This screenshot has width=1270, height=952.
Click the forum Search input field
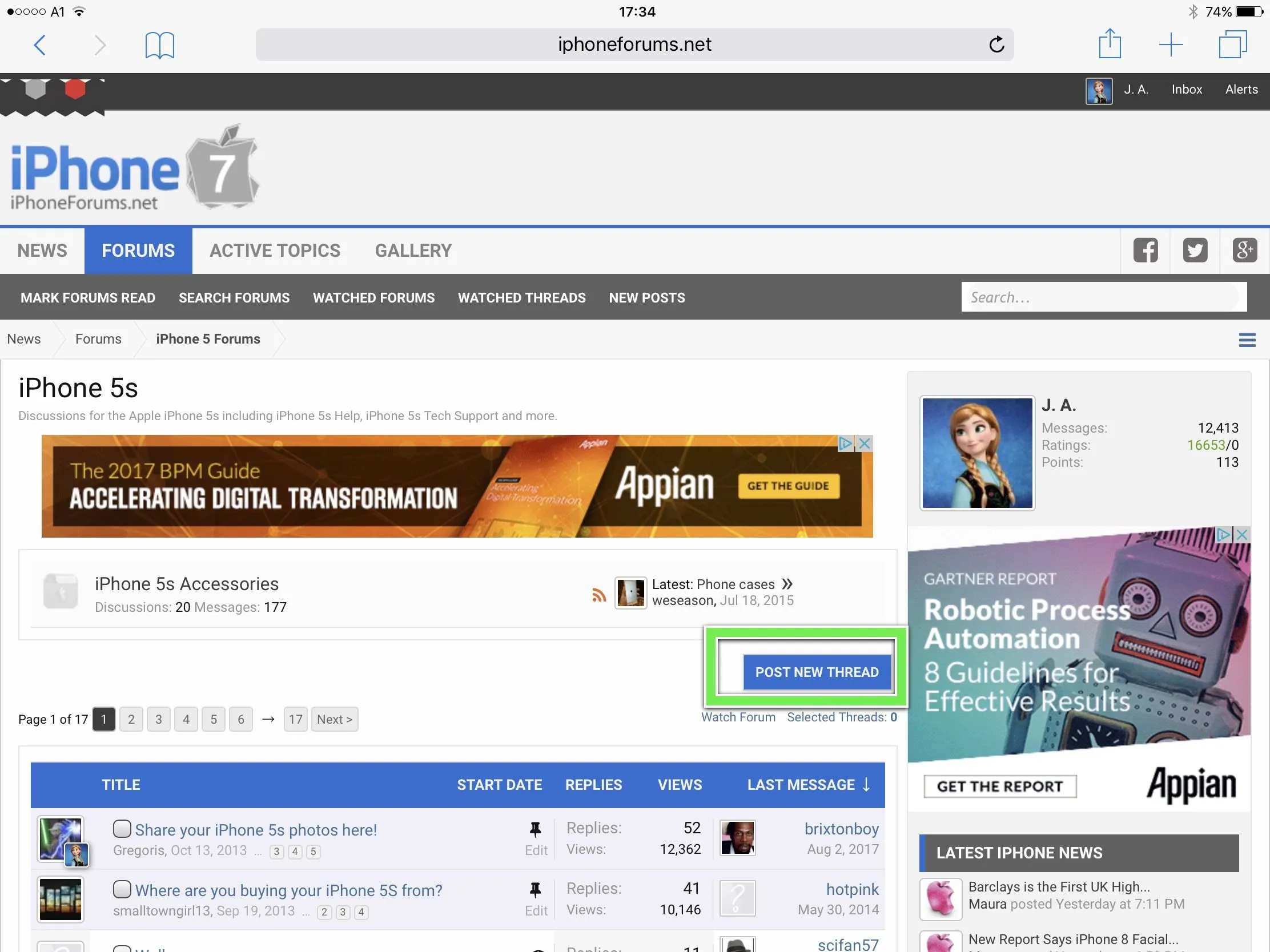(1103, 297)
